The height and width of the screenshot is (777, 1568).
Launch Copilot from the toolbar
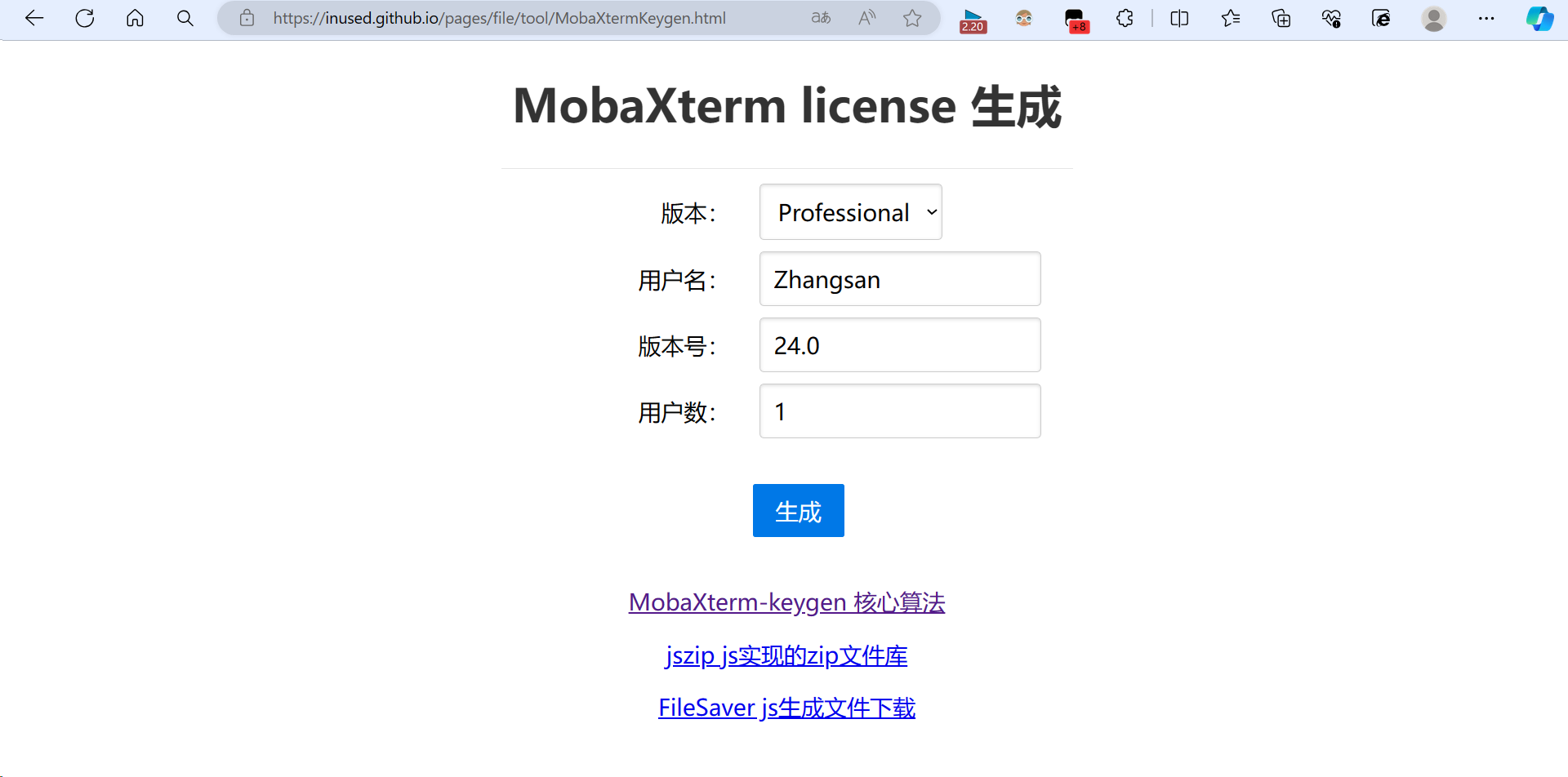1540,18
